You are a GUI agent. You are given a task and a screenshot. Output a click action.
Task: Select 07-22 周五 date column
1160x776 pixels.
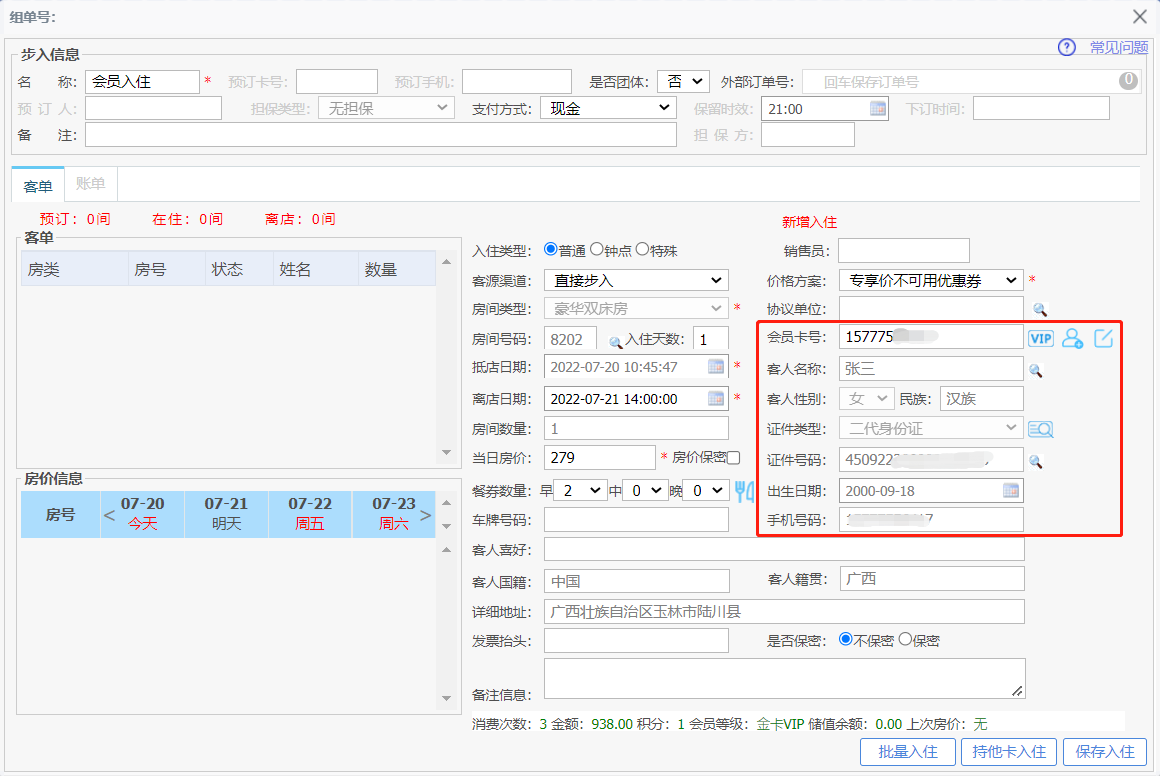[x=310, y=514]
